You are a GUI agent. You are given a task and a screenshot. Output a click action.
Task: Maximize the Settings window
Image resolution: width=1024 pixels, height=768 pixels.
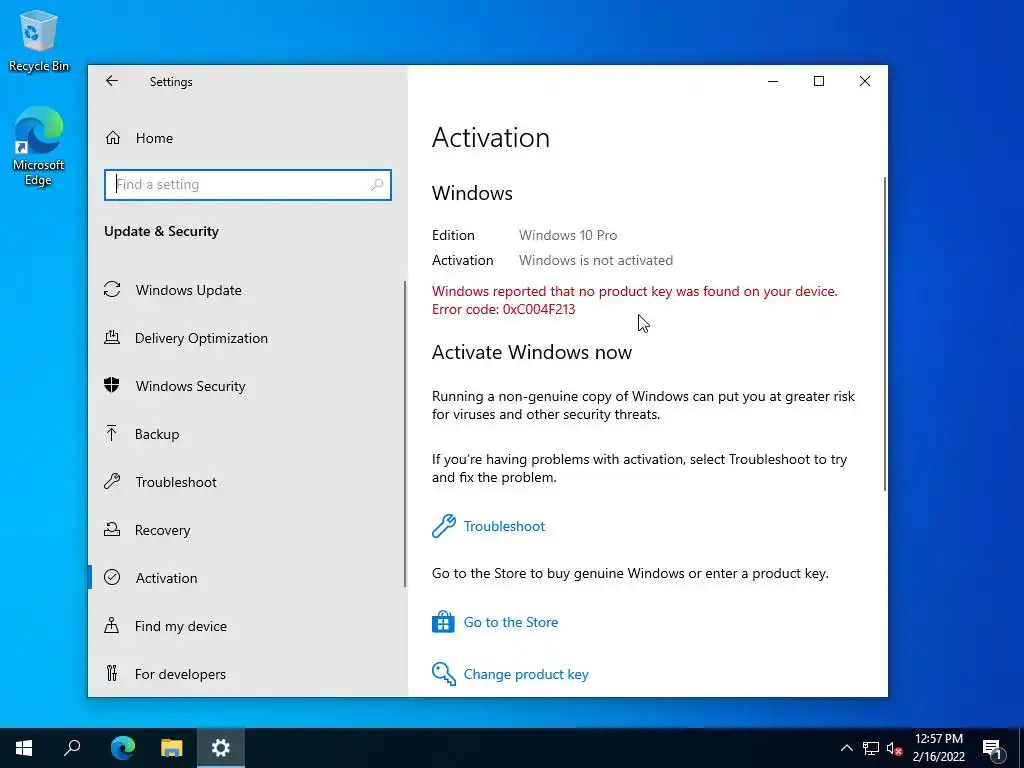(818, 81)
